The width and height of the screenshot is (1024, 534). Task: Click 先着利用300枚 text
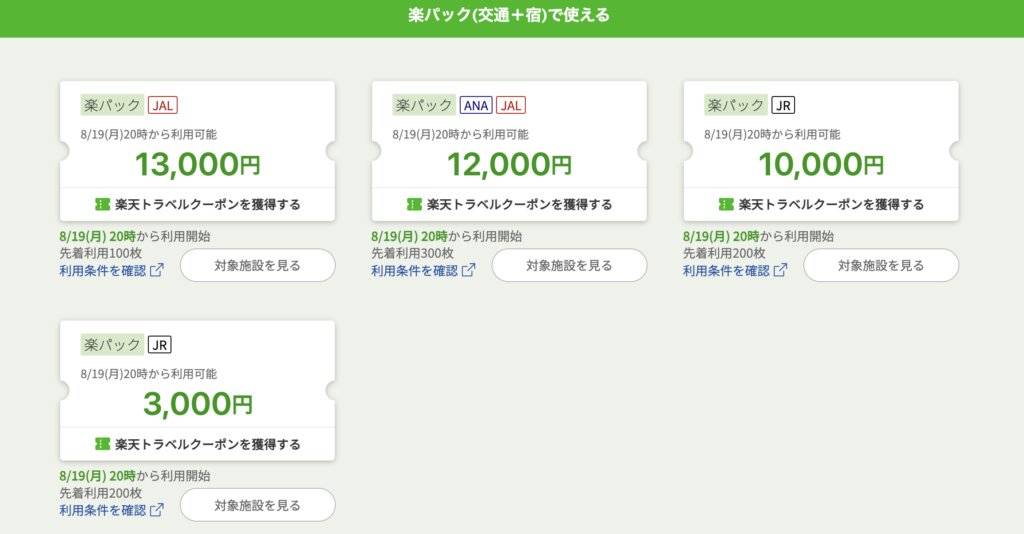coord(412,253)
